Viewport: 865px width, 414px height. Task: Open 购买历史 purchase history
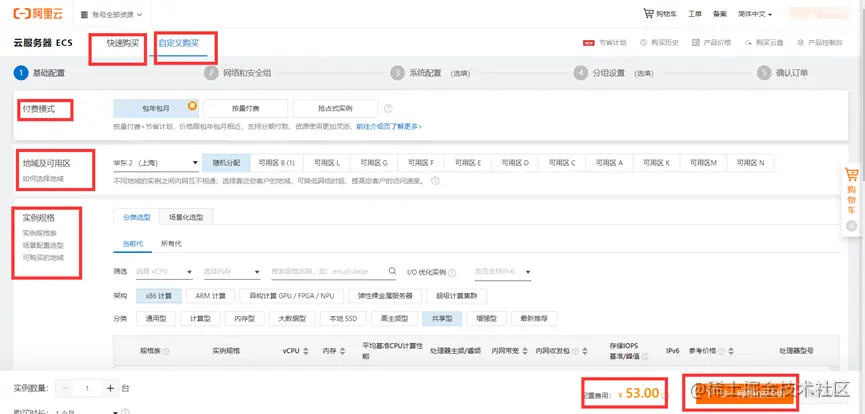pos(659,43)
